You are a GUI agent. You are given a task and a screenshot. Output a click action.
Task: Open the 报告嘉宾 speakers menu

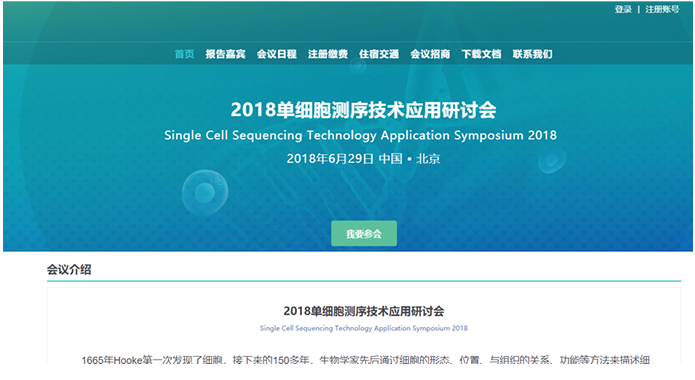225,54
